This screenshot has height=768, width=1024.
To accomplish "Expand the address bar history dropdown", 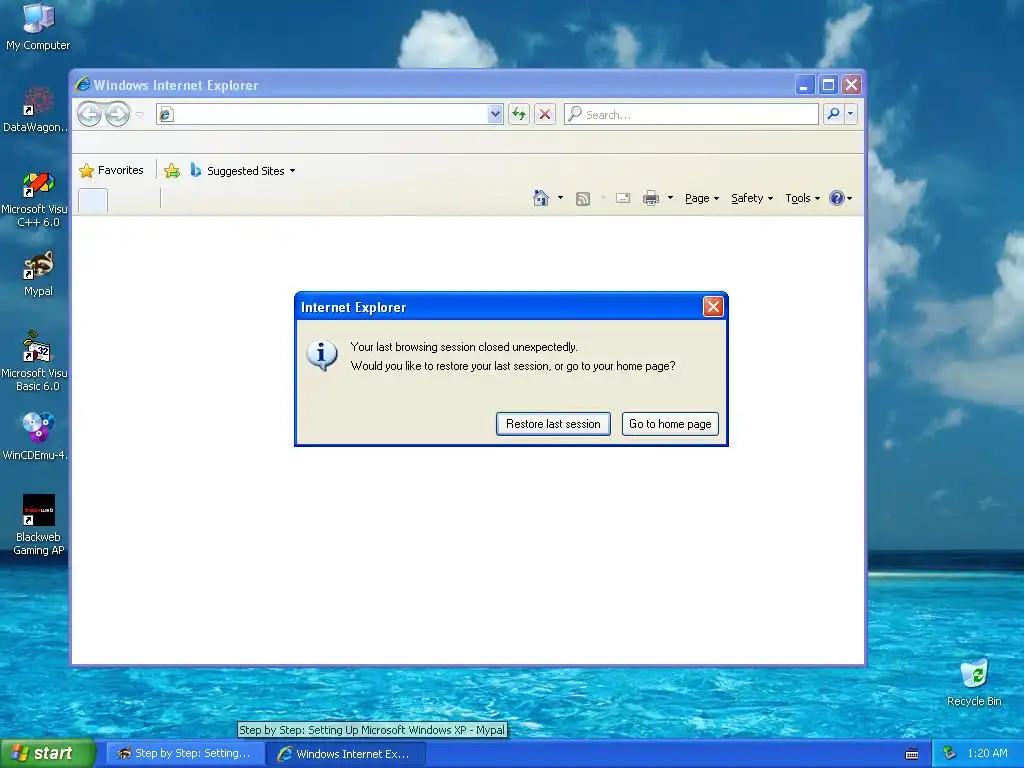I will (x=495, y=114).
